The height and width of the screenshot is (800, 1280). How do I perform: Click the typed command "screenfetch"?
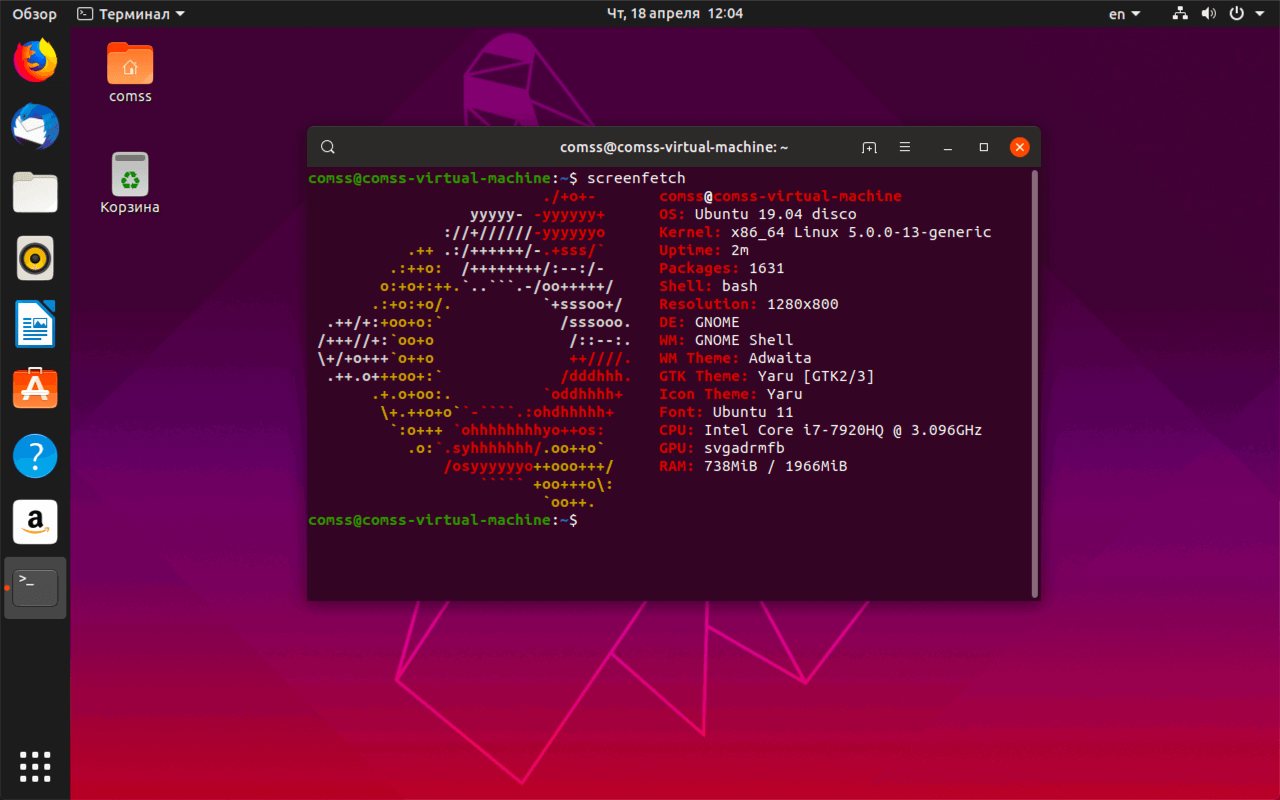pos(636,178)
